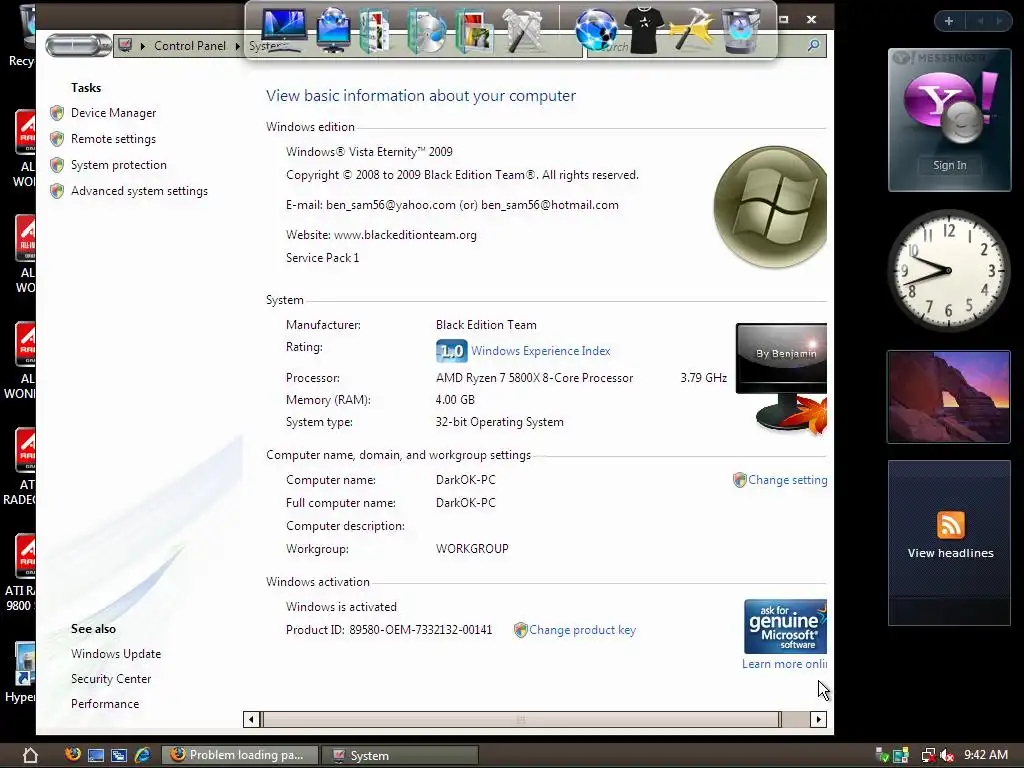This screenshot has width=1024, height=768.
Task: Click the Start home button on taskbar
Action: (x=30, y=755)
